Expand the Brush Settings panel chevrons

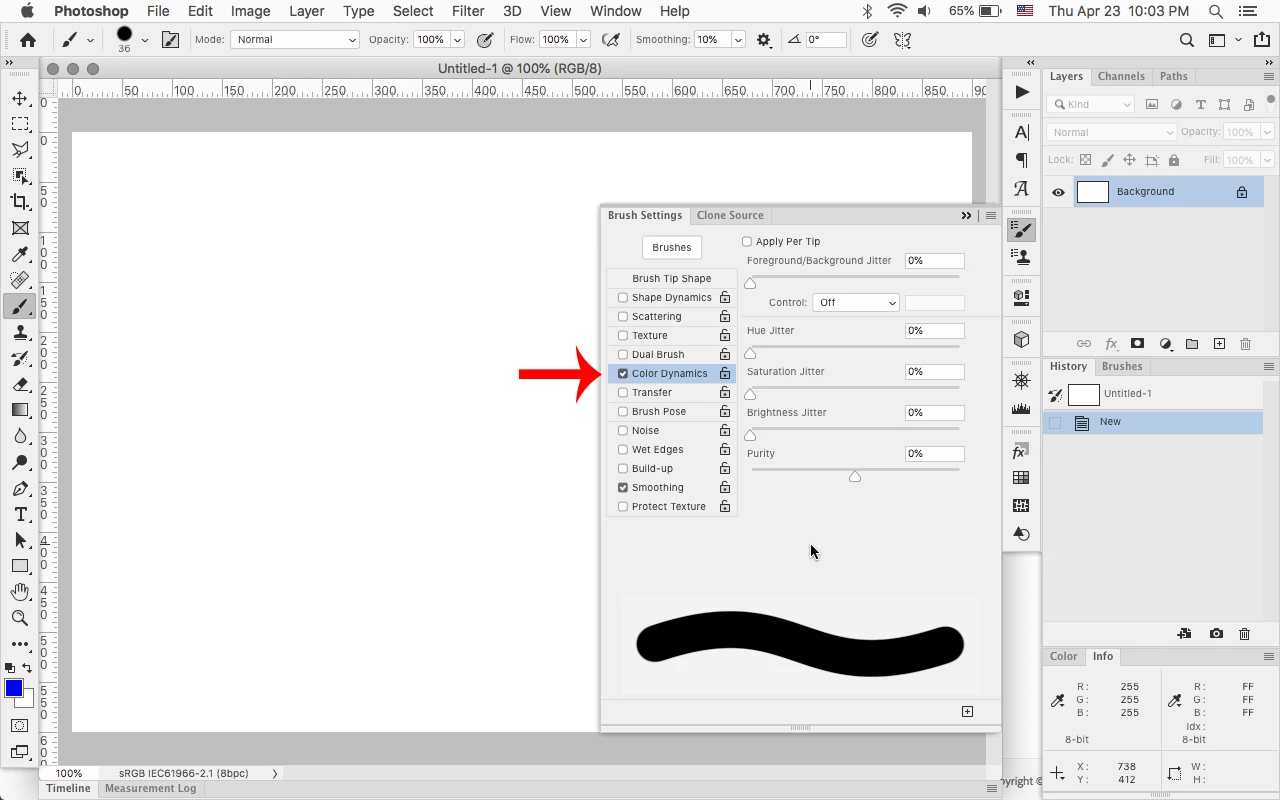click(966, 216)
